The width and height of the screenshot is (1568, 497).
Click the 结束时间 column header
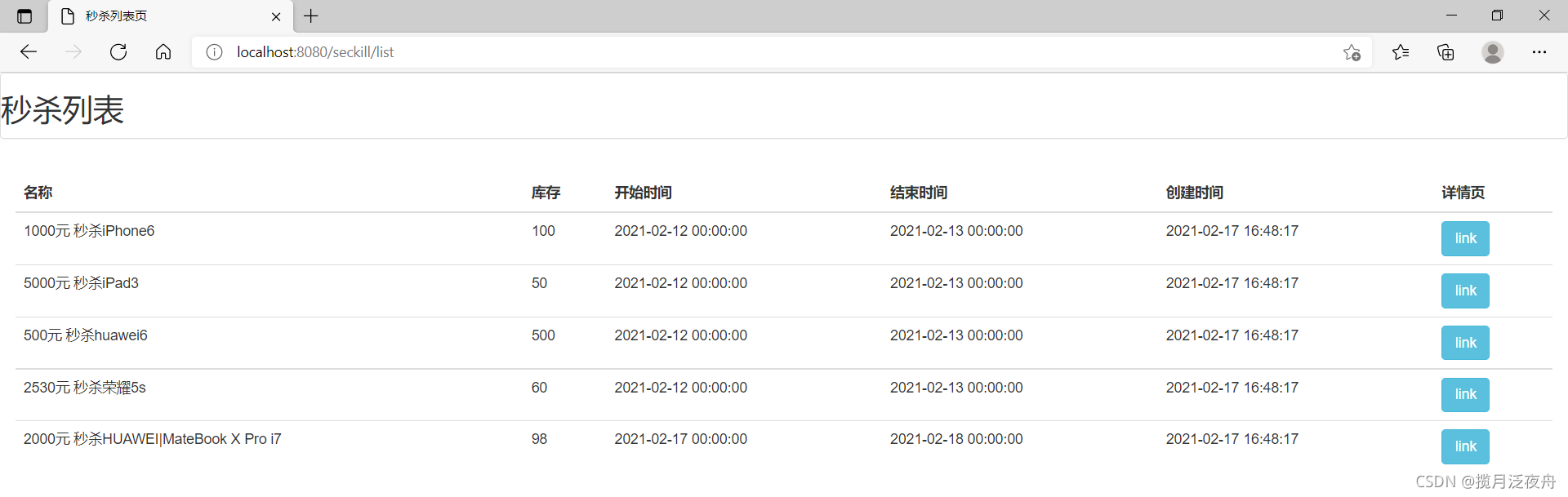pos(919,193)
